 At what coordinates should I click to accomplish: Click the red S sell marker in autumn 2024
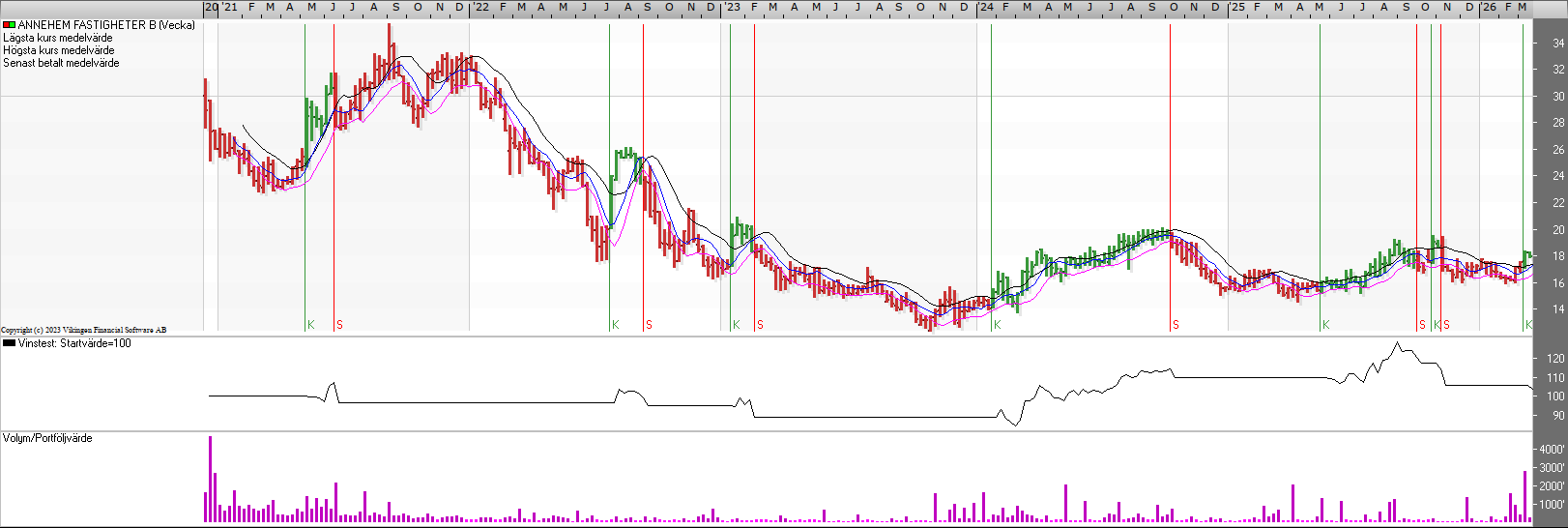[x=1176, y=325]
